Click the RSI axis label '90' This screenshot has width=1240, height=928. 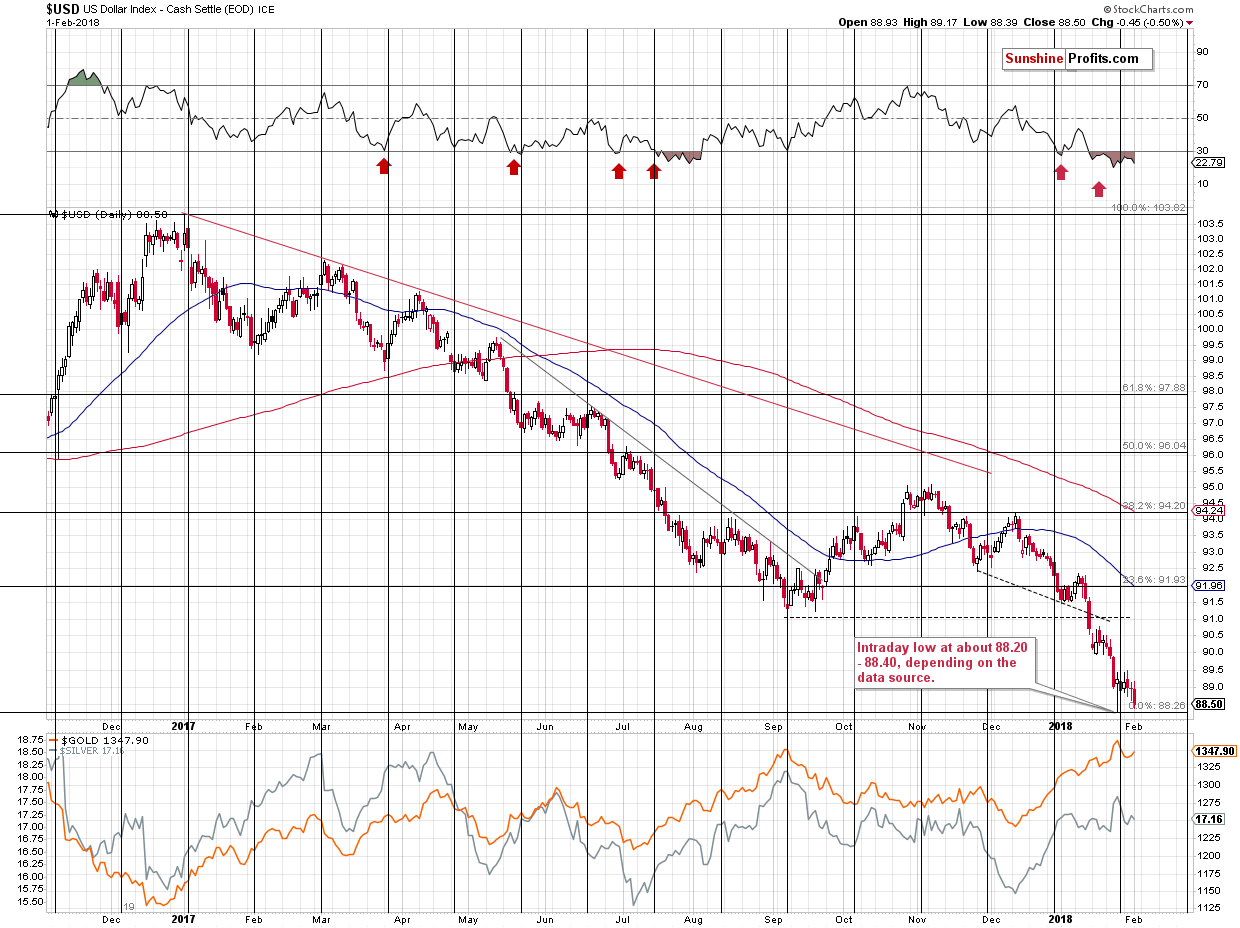click(x=1203, y=52)
